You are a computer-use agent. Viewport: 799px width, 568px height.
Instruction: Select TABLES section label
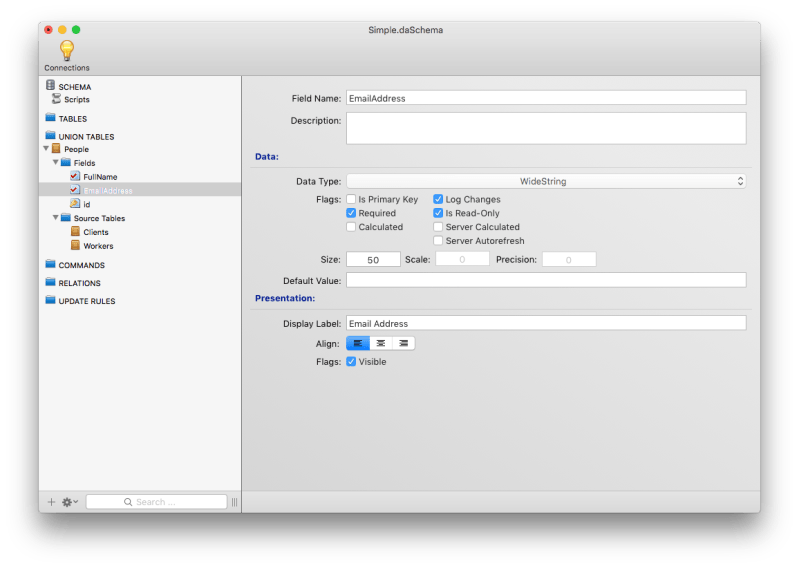pyautogui.click(x=72, y=119)
